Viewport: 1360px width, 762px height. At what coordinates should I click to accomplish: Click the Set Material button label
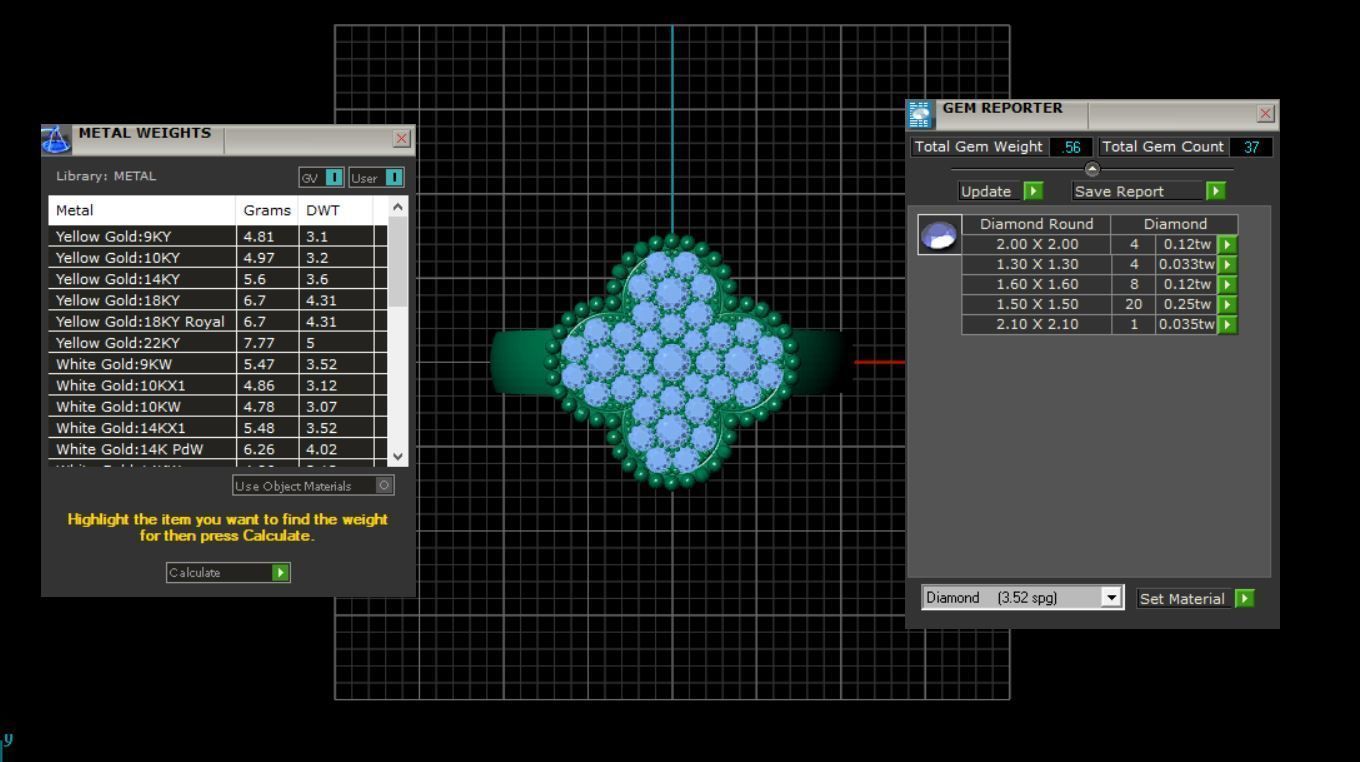coord(1182,598)
